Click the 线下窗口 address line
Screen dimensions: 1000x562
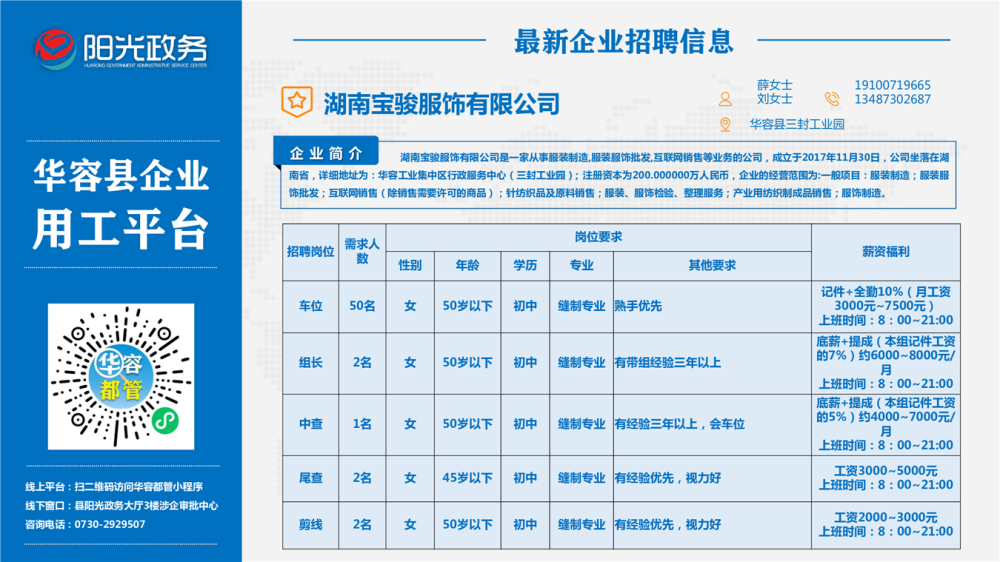click(x=122, y=506)
